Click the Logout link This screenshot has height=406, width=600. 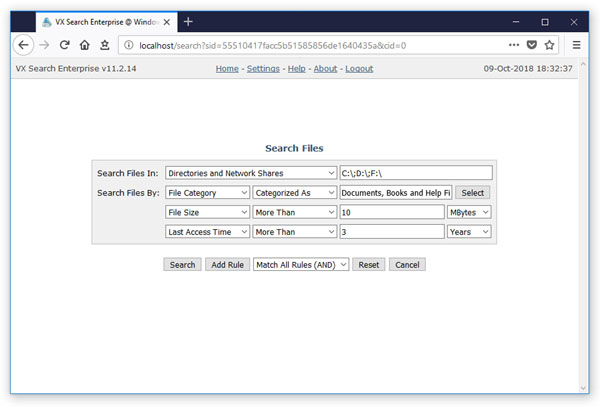coord(359,69)
